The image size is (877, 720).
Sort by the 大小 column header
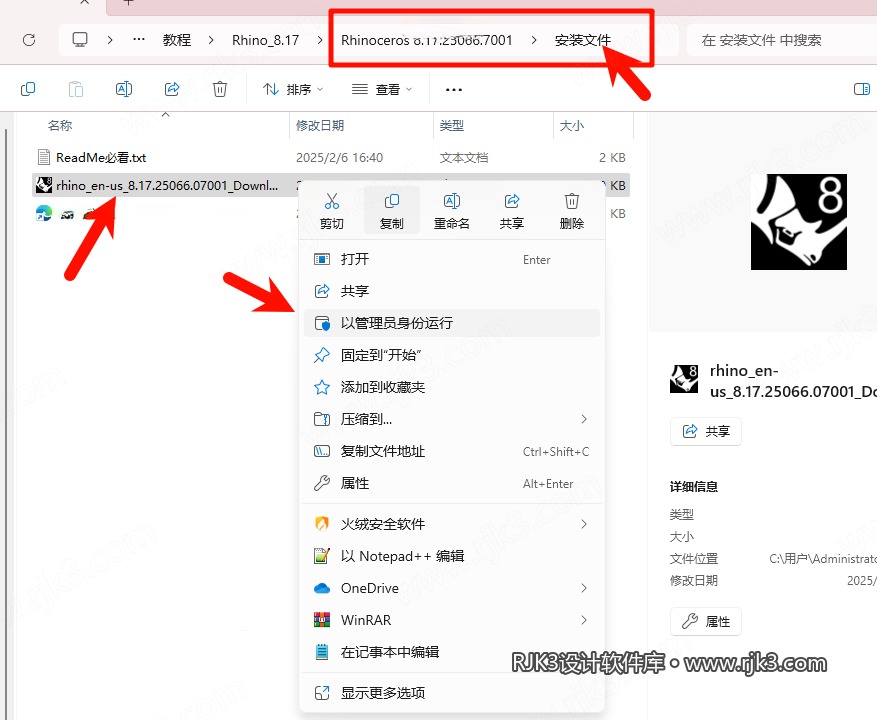(x=572, y=125)
